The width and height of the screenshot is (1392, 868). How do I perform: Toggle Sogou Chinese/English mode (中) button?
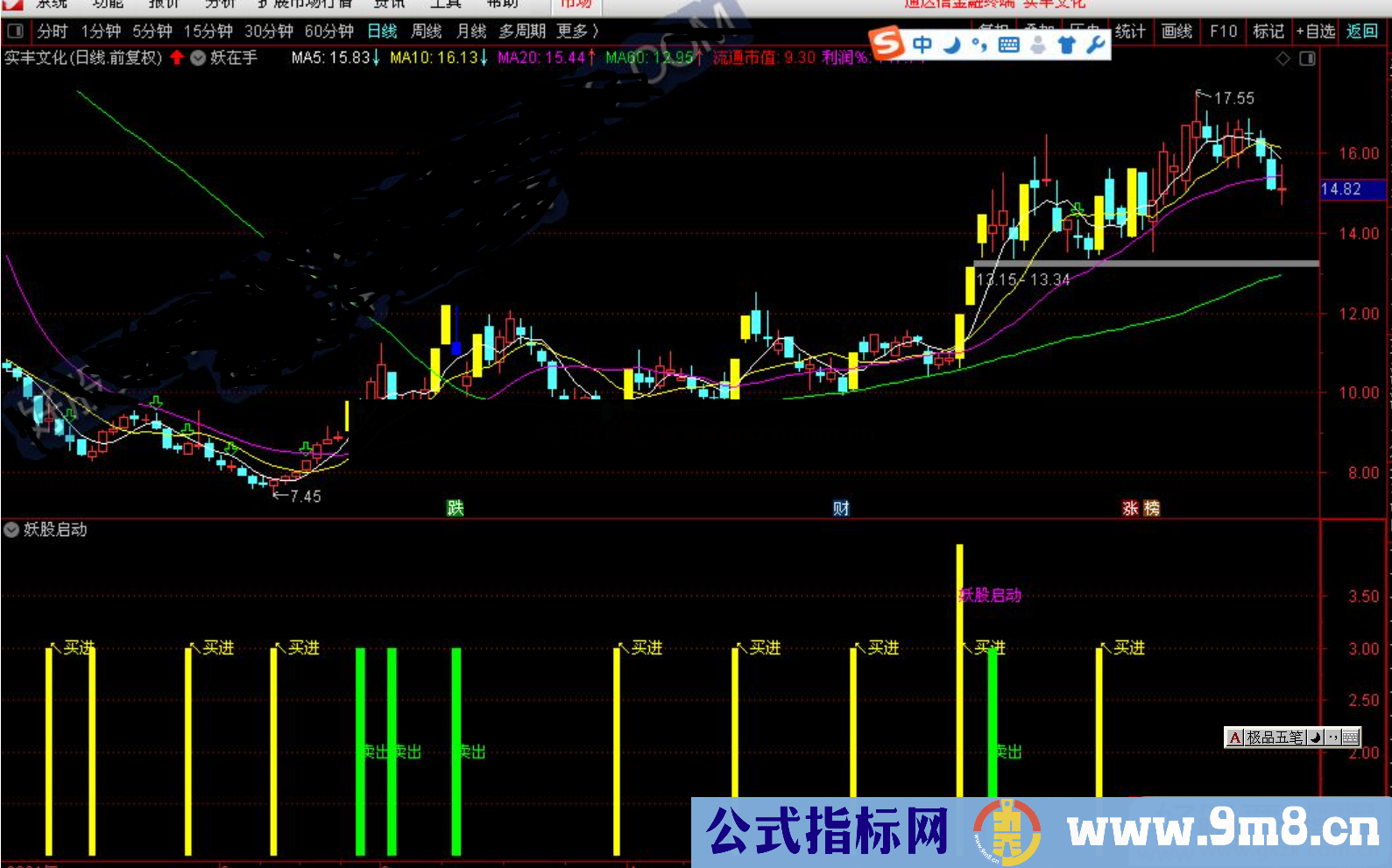[x=922, y=44]
